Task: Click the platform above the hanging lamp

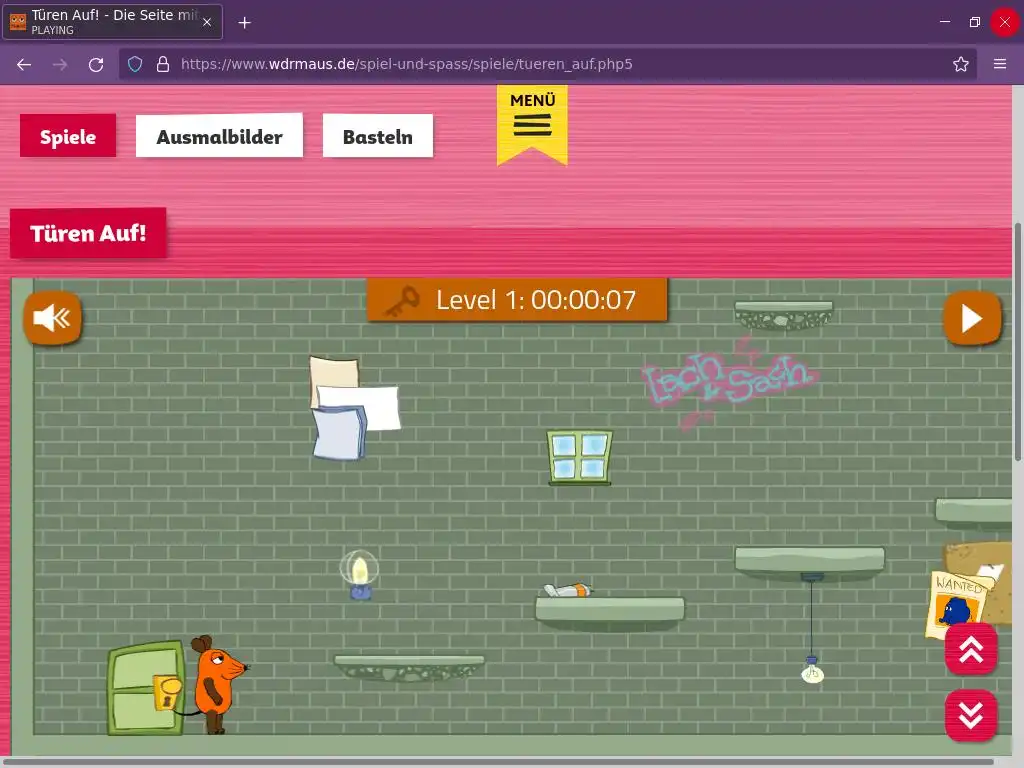Action: [809, 563]
